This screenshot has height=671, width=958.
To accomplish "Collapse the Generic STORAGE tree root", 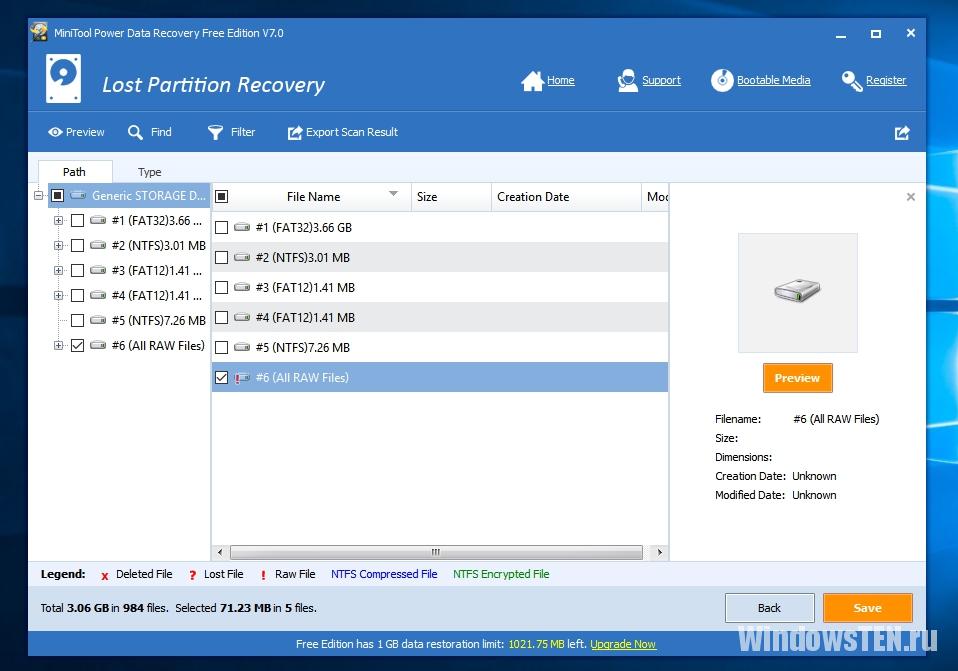I will (38, 196).
